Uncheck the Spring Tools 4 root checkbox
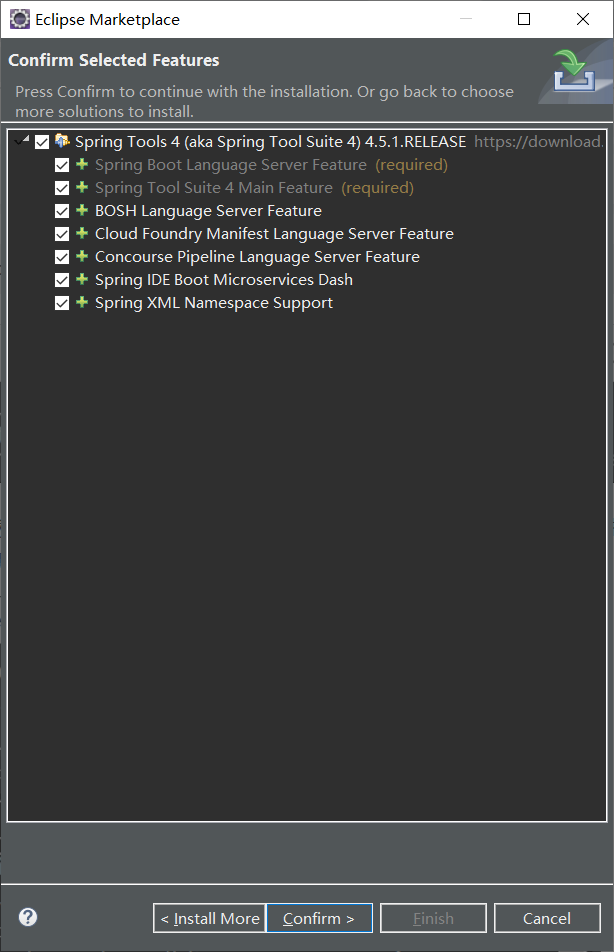This screenshot has height=952, width=614. click(x=42, y=141)
